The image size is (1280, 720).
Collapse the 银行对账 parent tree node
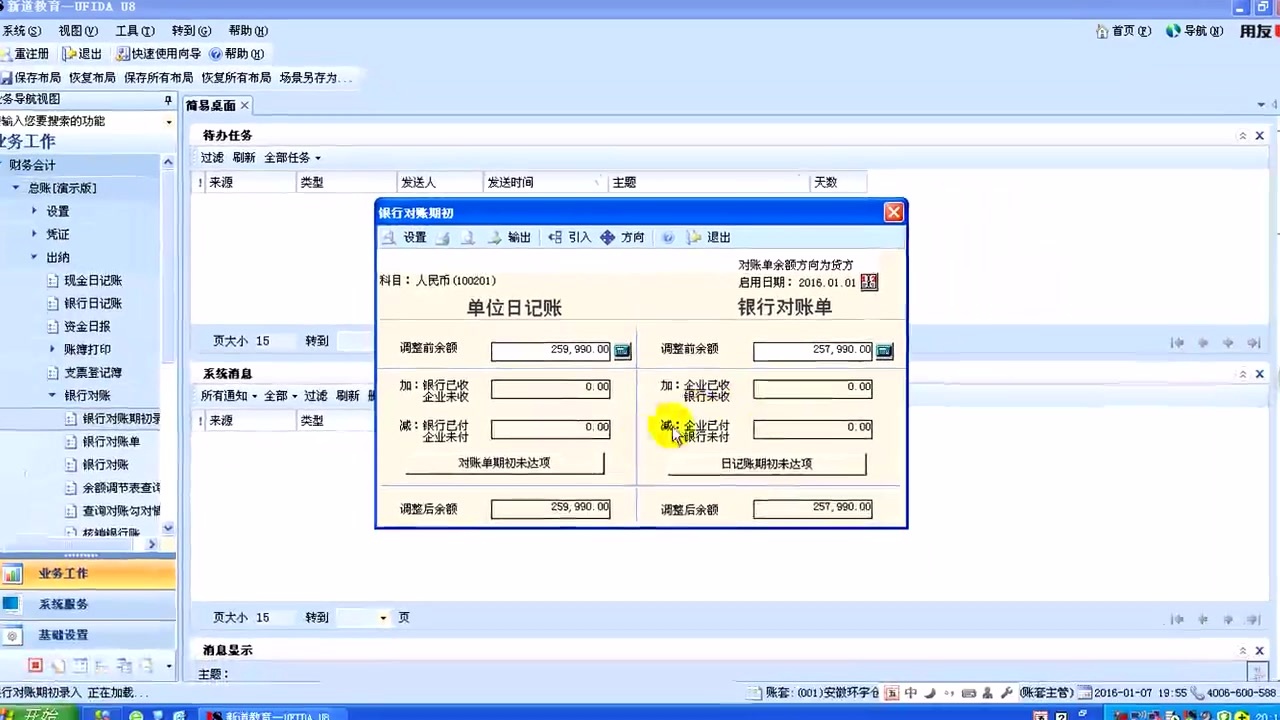[53, 395]
